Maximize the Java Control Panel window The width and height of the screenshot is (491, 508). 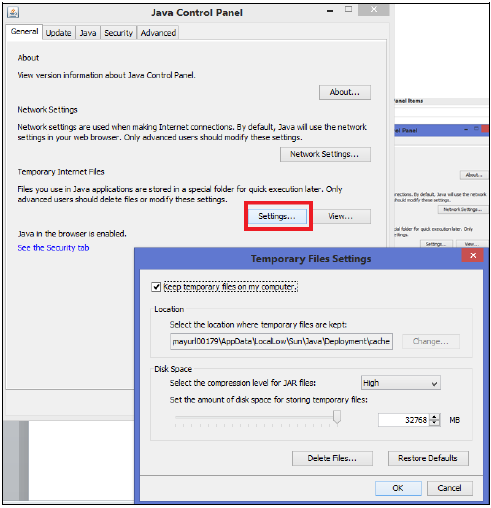pos(348,9)
